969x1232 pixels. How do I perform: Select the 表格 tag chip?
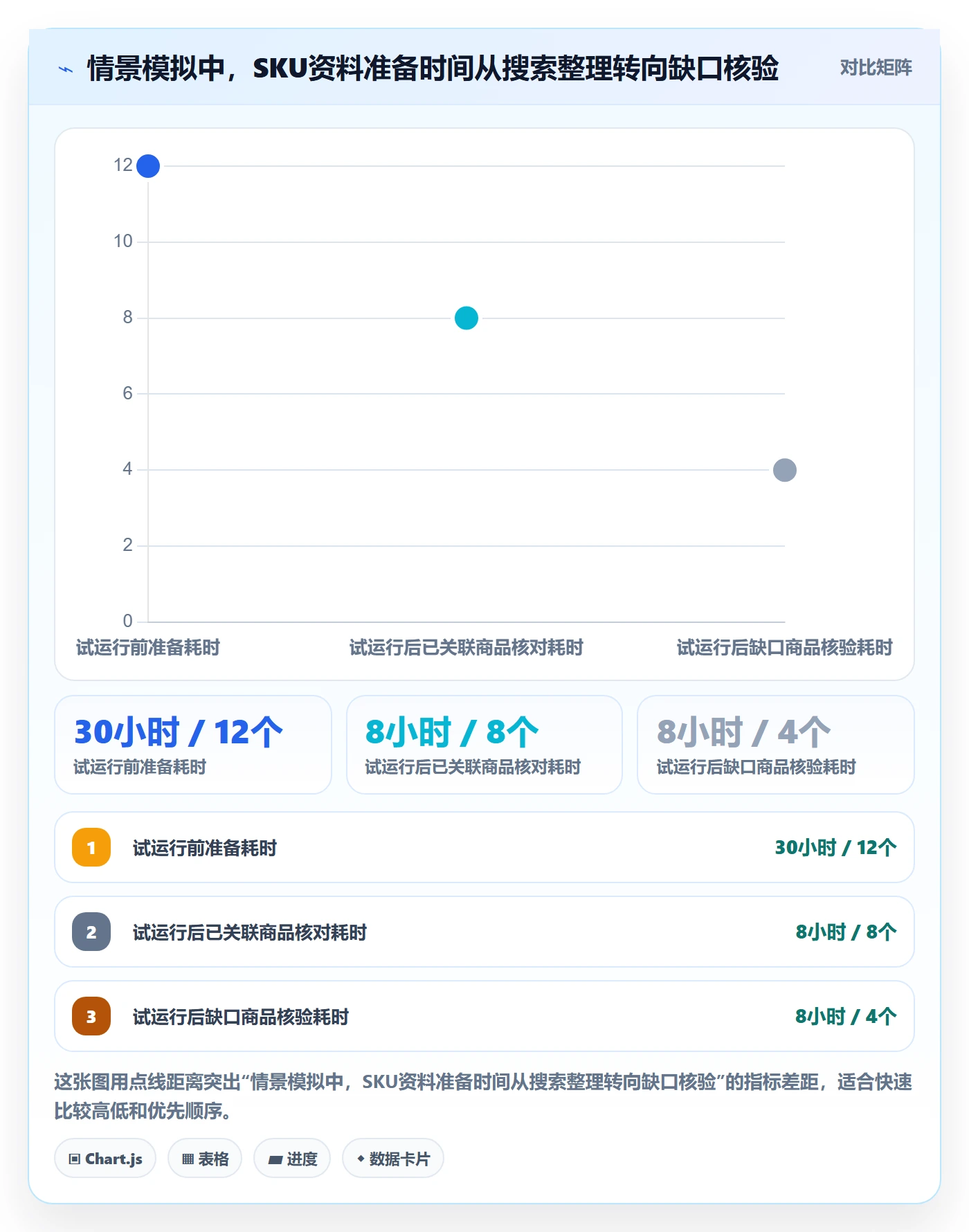coord(205,1159)
